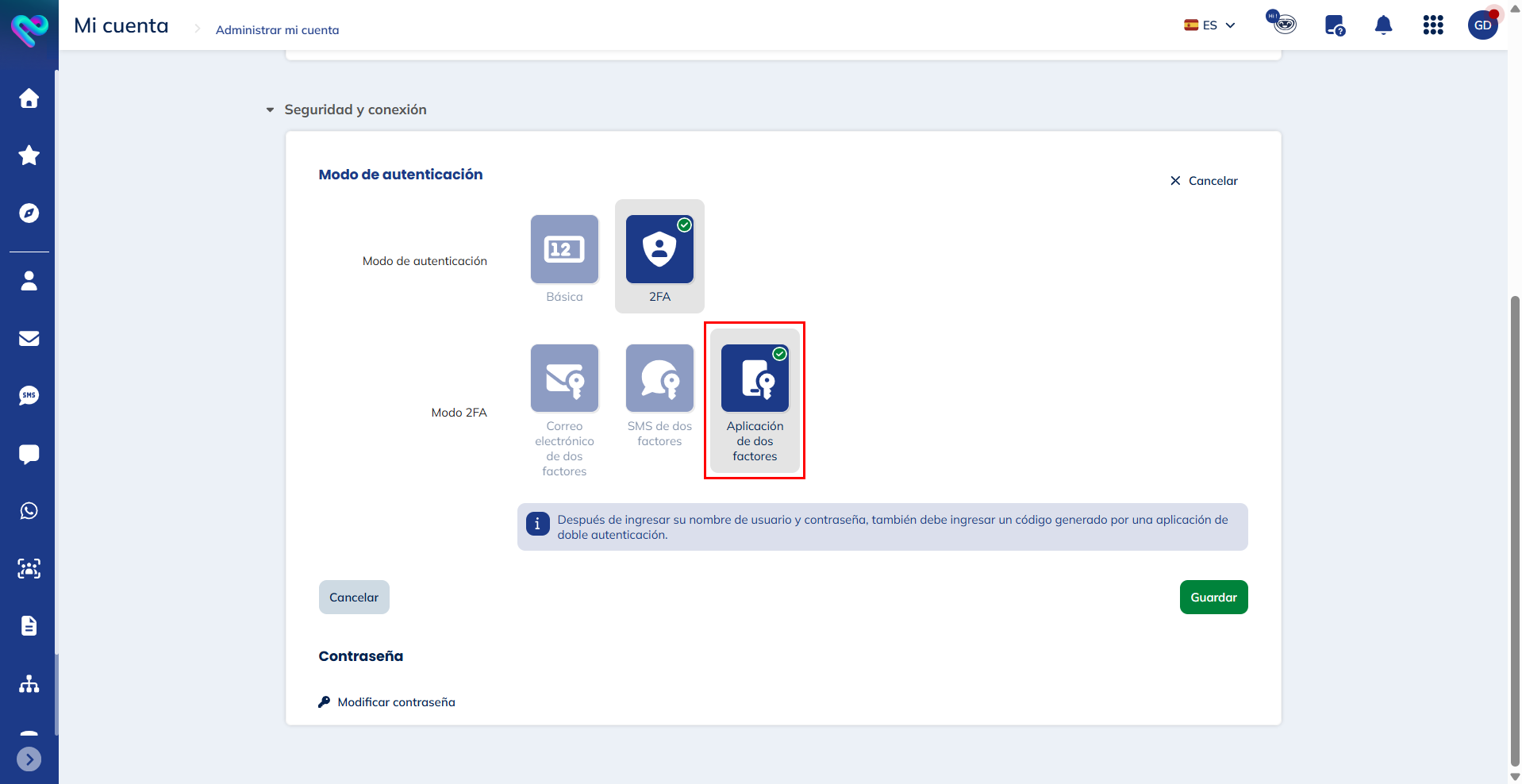Open the apps grid launcher
Viewport: 1522px width, 784px height.
(1432, 25)
